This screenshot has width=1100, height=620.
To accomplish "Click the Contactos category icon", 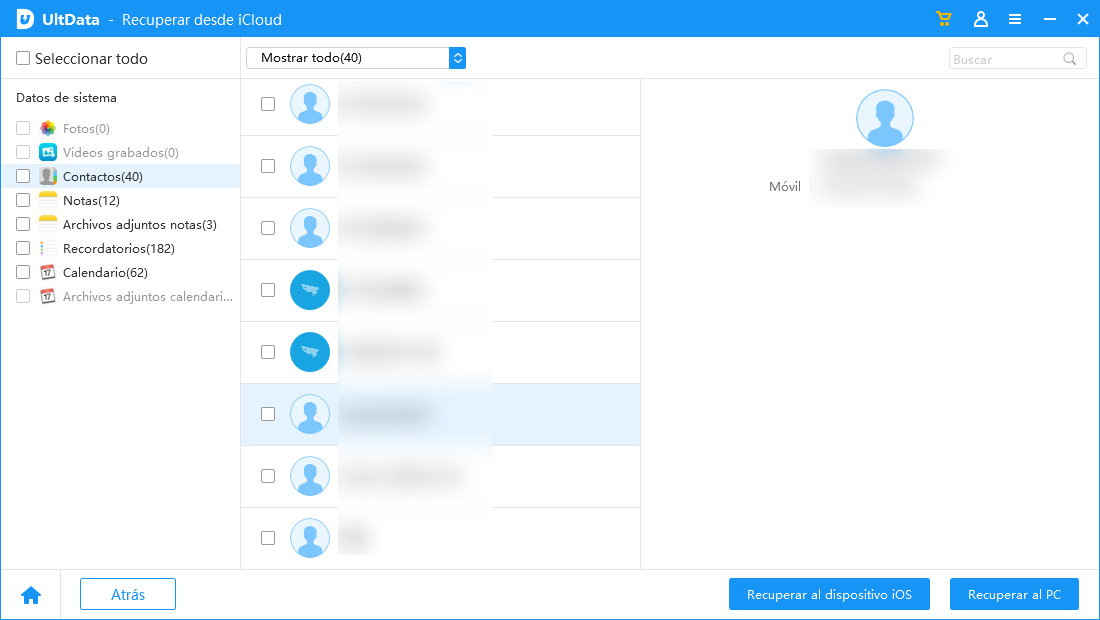I will tap(48, 176).
